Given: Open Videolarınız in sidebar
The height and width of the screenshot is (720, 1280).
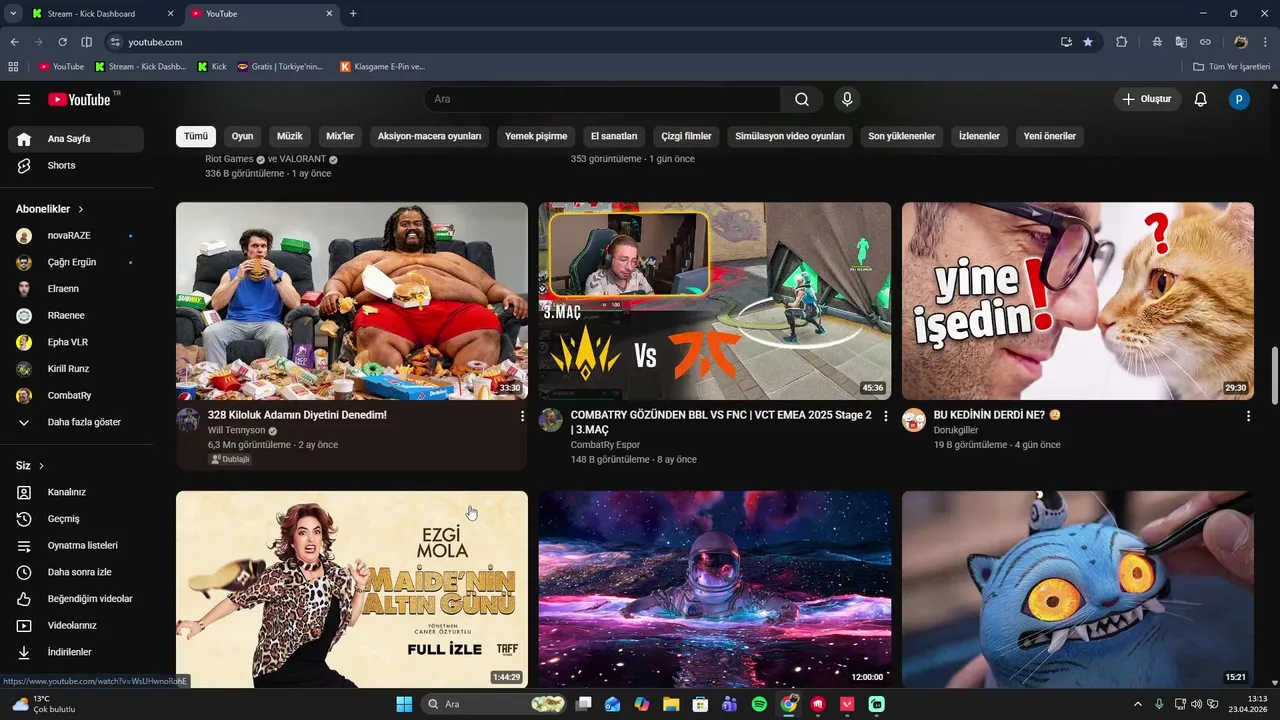Looking at the screenshot, I should 76,625.
